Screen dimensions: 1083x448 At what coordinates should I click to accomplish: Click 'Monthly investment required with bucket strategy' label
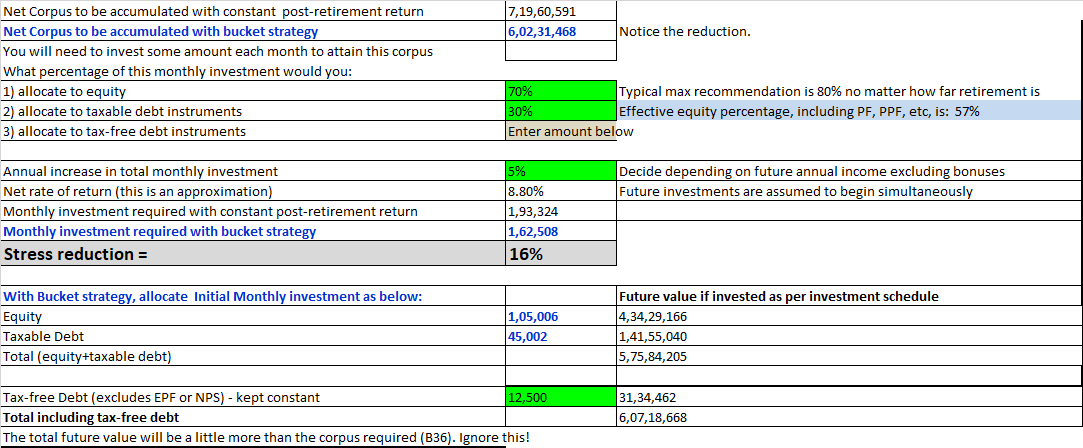(160, 232)
